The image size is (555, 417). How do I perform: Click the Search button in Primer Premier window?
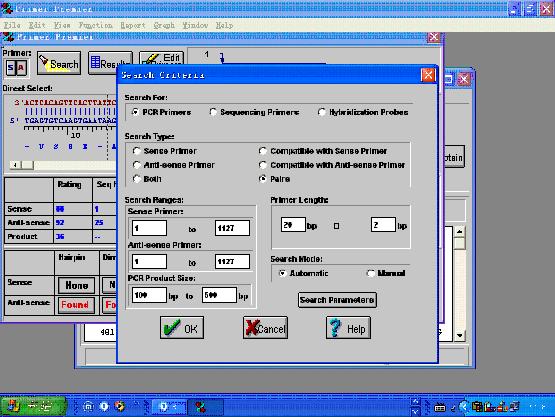point(59,63)
